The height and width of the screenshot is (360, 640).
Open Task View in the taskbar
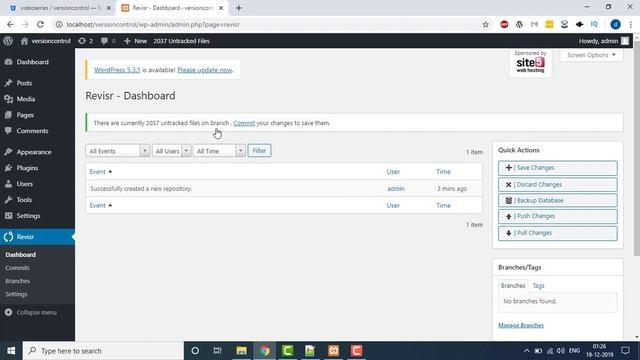tap(218, 351)
